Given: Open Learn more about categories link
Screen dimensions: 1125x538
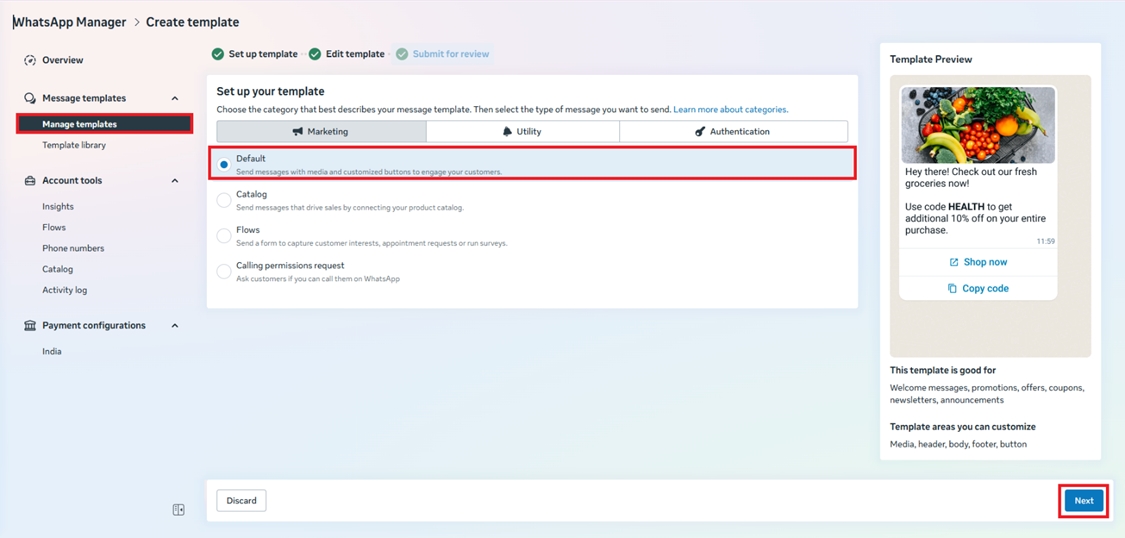Looking at the screenshot, I should tap(730, 109).
